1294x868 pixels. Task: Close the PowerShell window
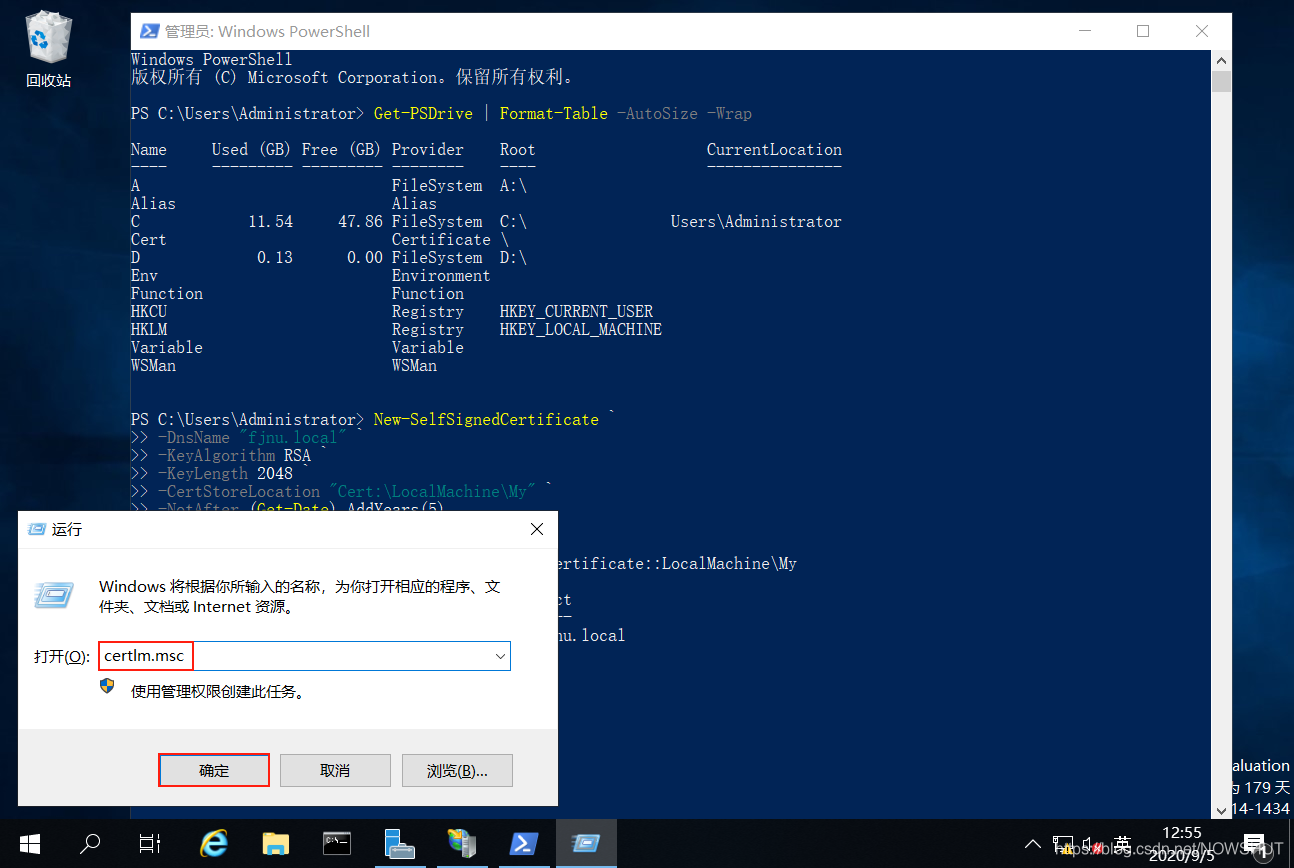(1202, 31)
